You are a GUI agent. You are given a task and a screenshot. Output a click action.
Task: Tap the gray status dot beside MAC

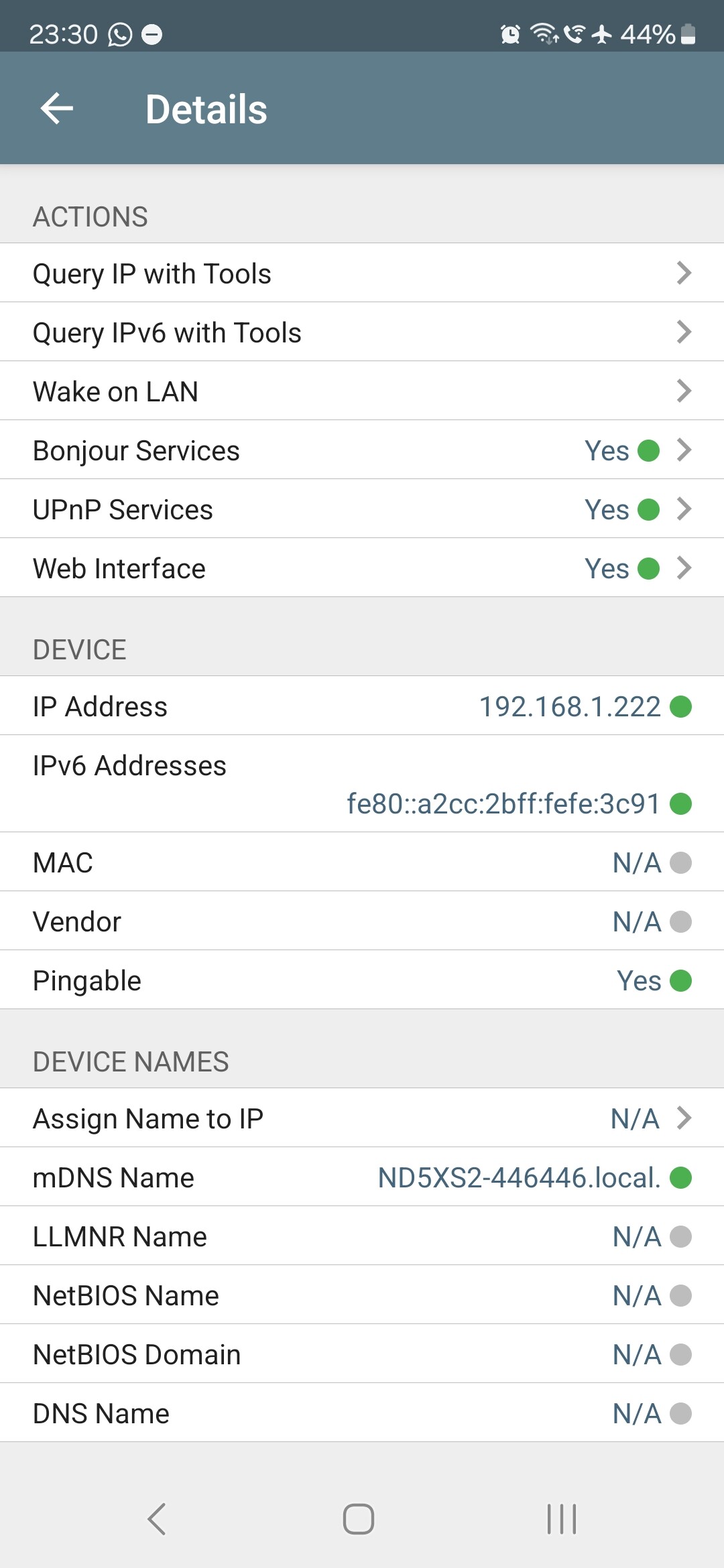tap(680, 862)
